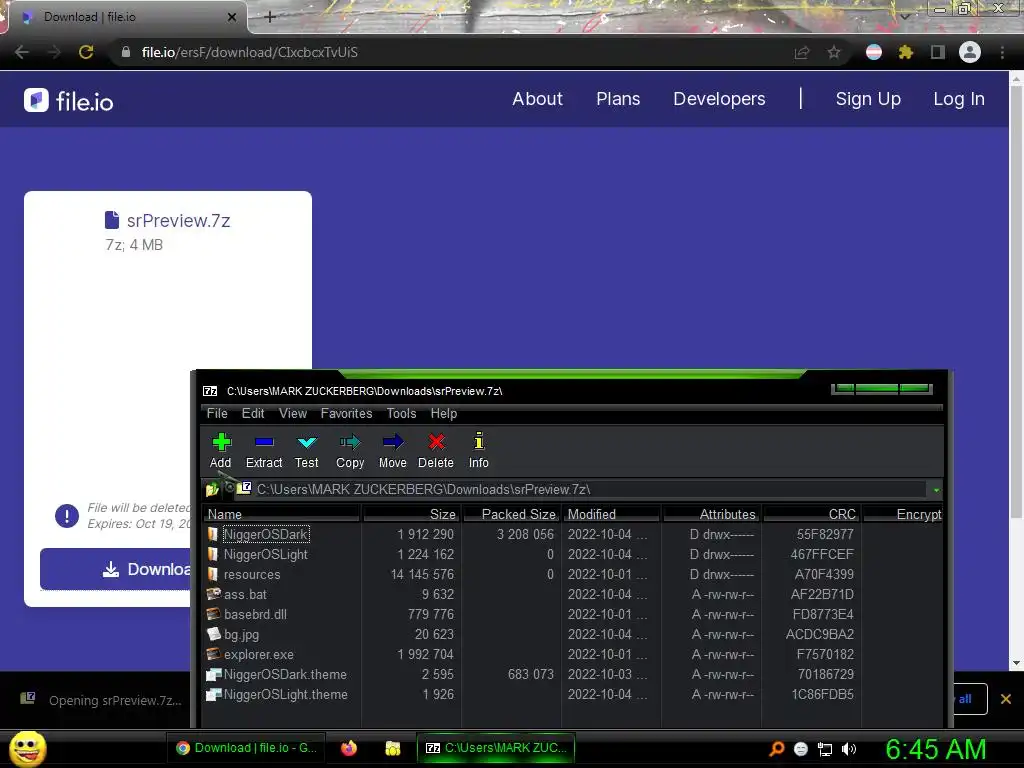The height and width of the screenshot is (768, 1024).
Task: Click the share page icon in address bar
Action: click(x=802, y=52)
